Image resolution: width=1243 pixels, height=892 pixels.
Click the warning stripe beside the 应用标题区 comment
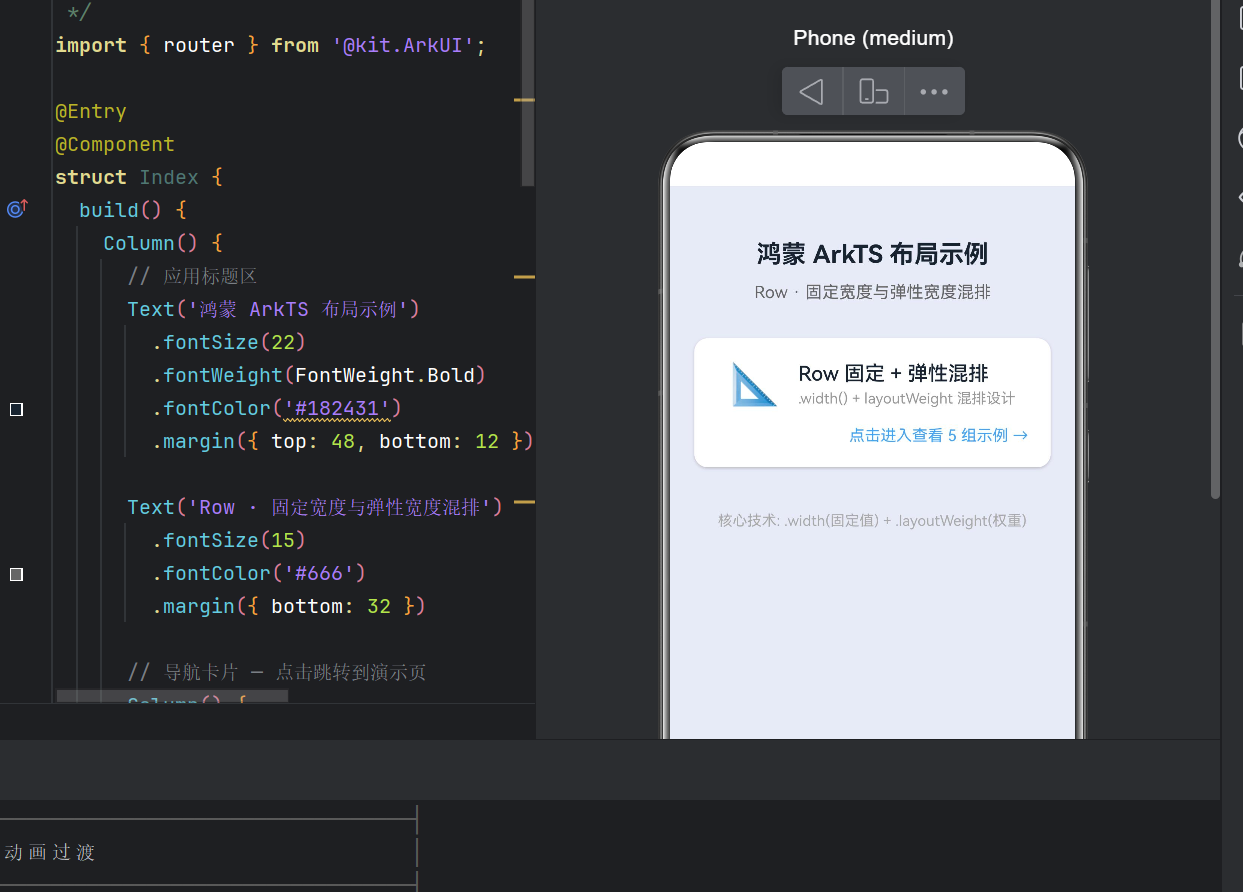524,276
